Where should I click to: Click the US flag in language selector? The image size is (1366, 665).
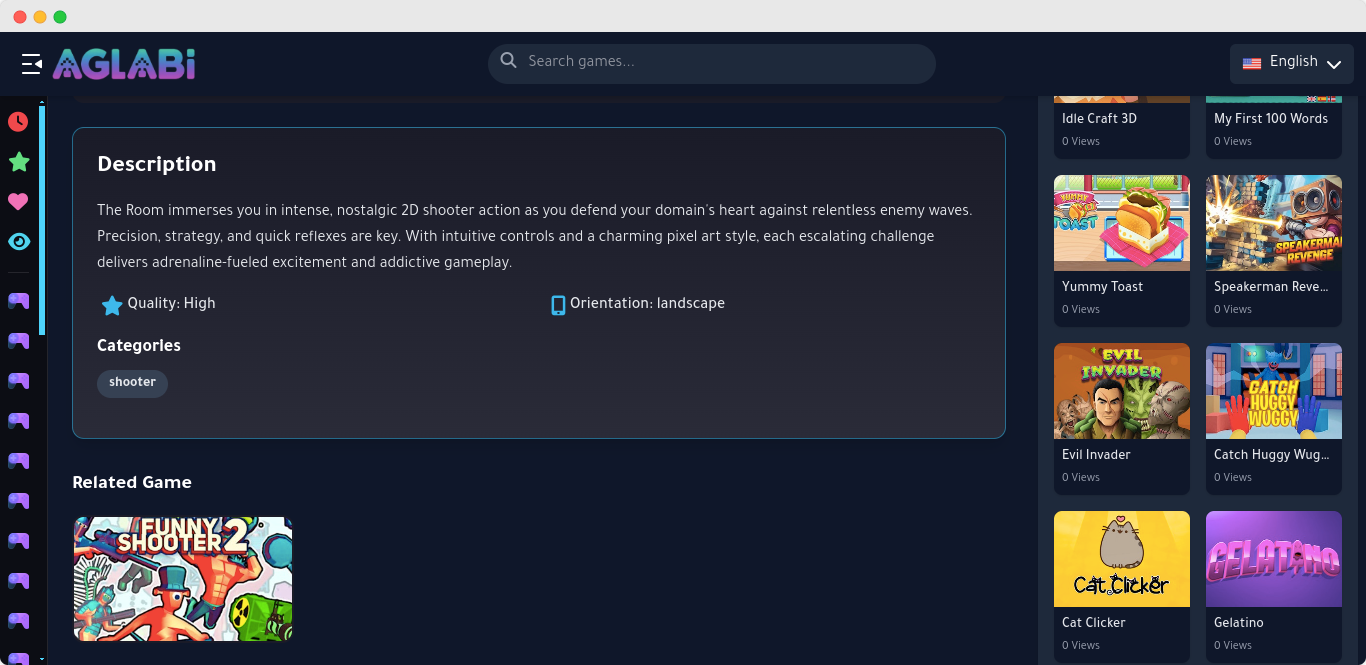click(x=1251, y=63)
